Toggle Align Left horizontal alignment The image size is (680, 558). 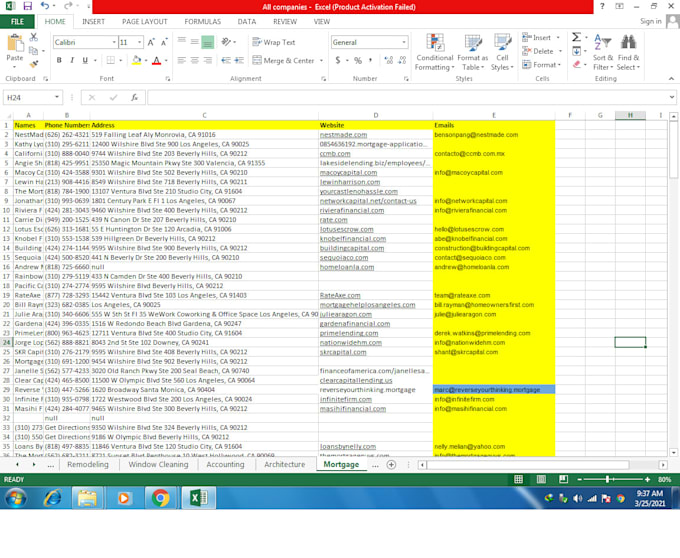[182, 60]
